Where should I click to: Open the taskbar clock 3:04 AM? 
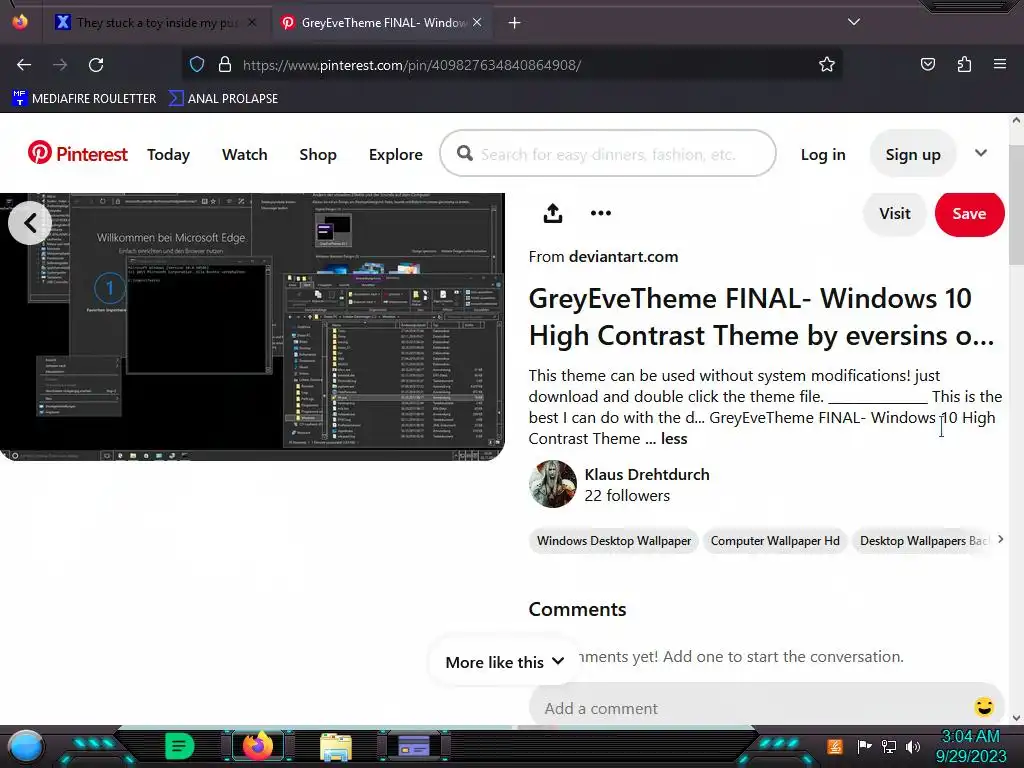pyautogui.click(x=970, y=746)
